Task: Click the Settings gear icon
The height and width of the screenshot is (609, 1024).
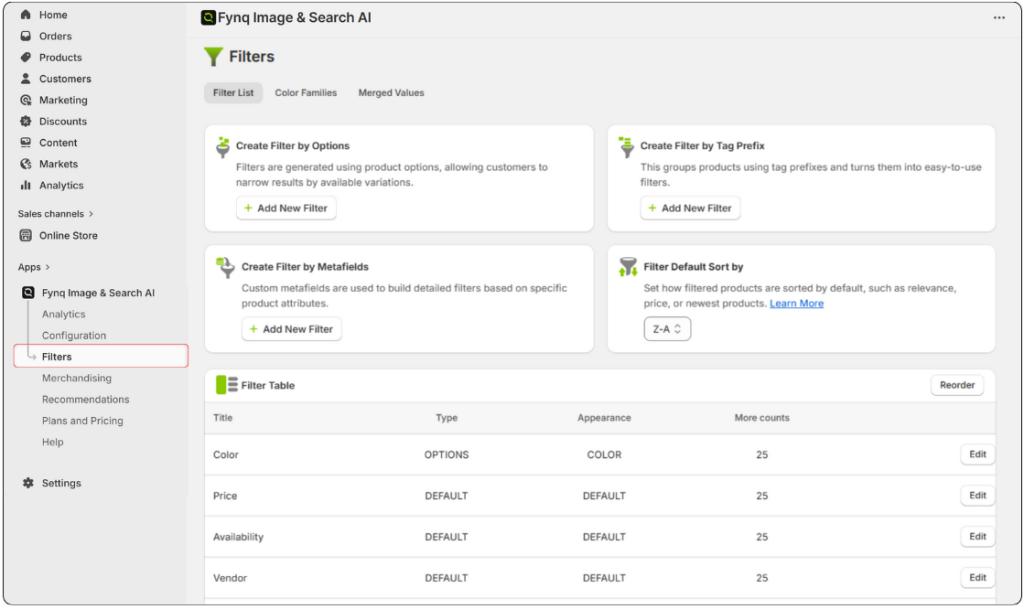Action: pos(28,483)
